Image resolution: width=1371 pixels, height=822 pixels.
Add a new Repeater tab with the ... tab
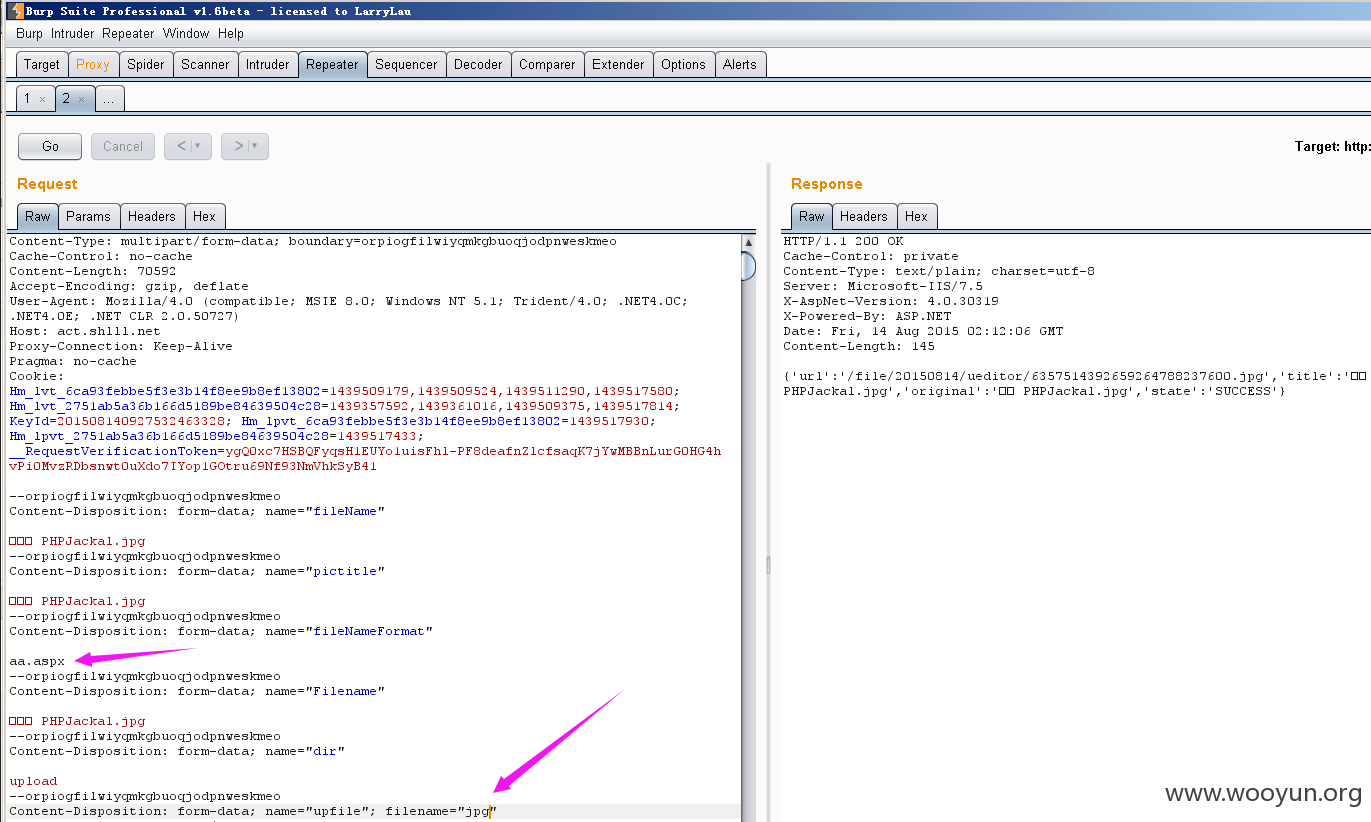tap(109, 99)
